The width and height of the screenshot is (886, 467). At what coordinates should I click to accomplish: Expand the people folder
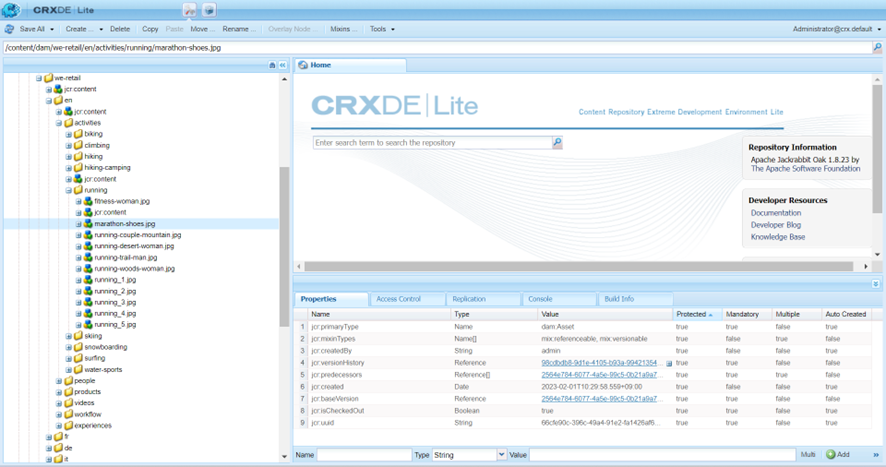[x=59, y=381]
